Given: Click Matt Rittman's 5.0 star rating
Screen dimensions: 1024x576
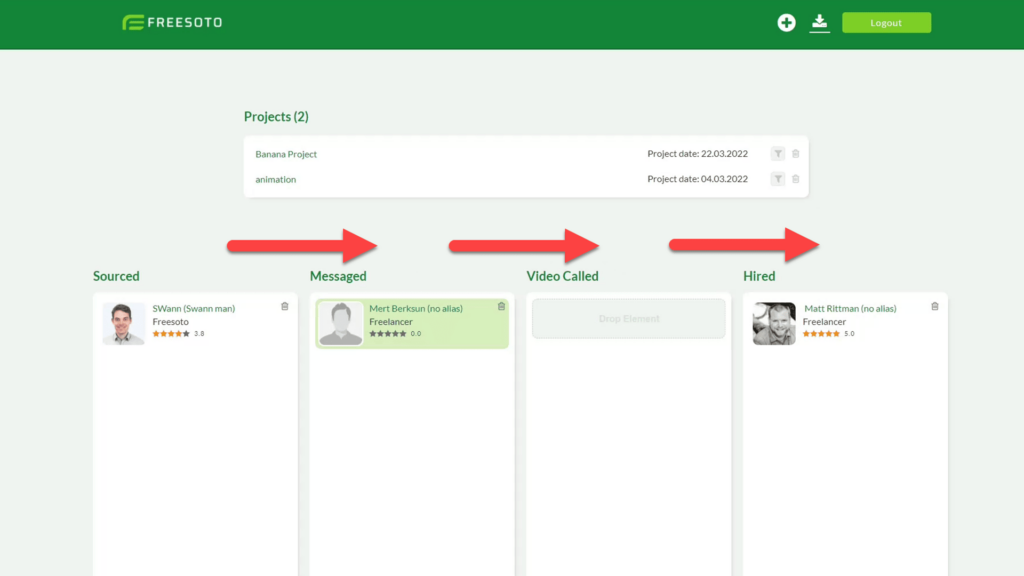Looking at the screenshot, I should [828, 334].
